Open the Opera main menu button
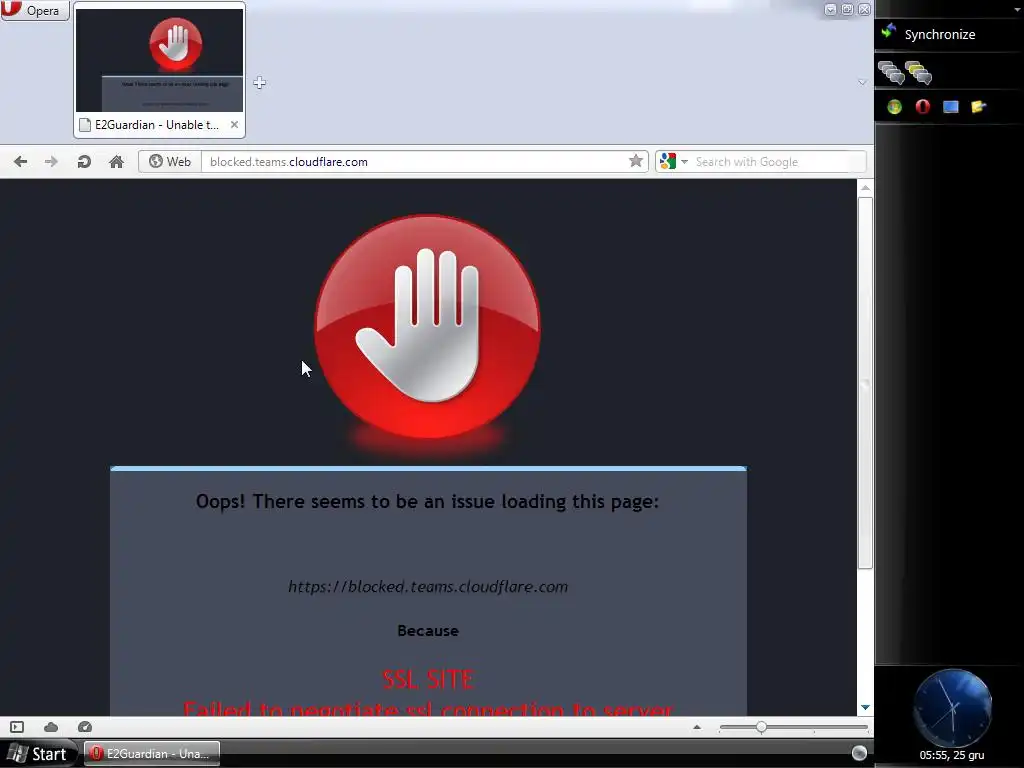 click(34, 10)
